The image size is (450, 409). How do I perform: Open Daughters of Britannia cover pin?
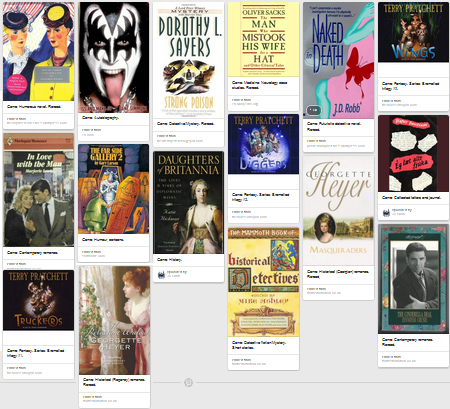pos(189,203)
